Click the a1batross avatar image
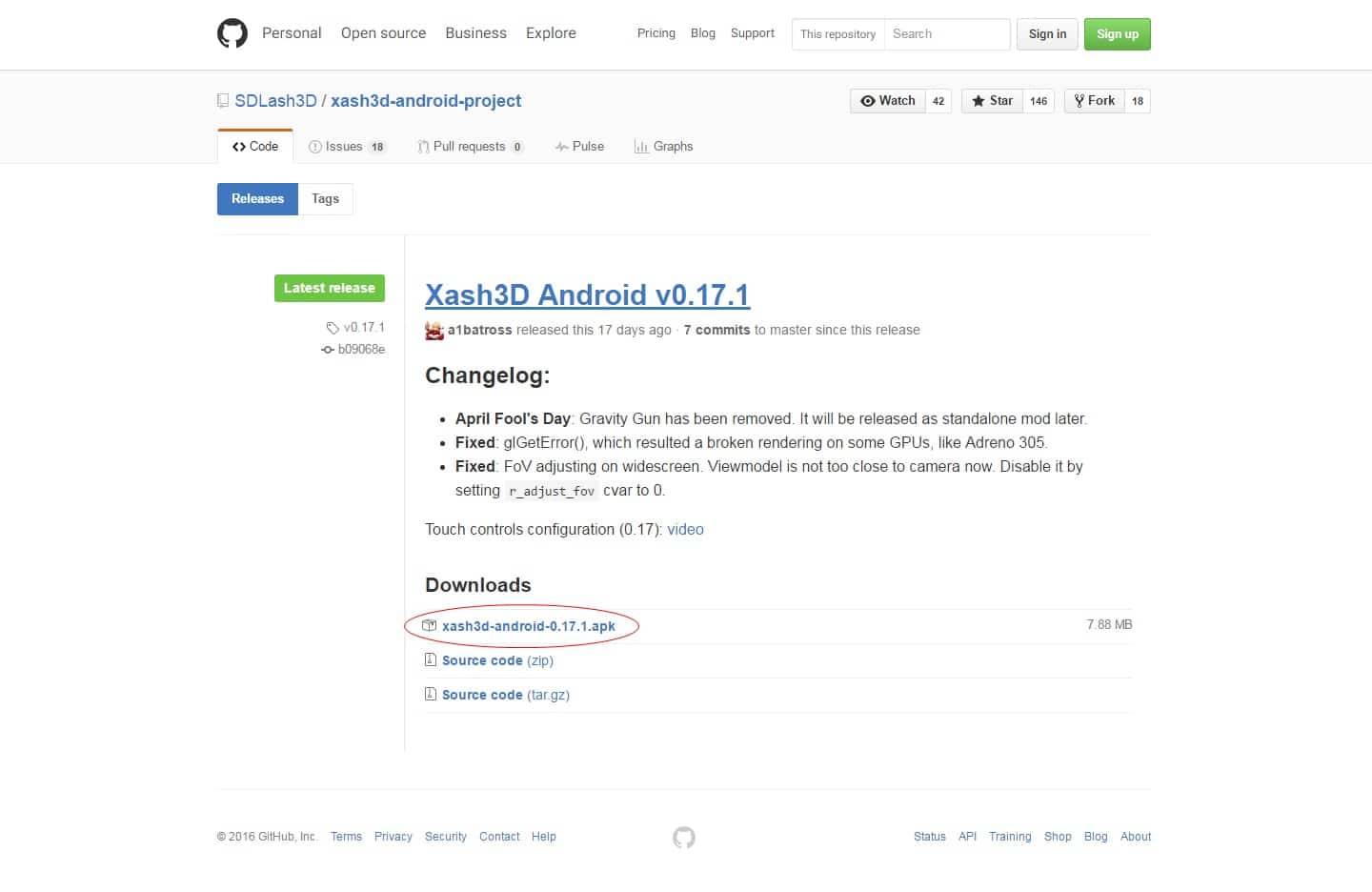 pyautogui.click(x=434, y=331)
